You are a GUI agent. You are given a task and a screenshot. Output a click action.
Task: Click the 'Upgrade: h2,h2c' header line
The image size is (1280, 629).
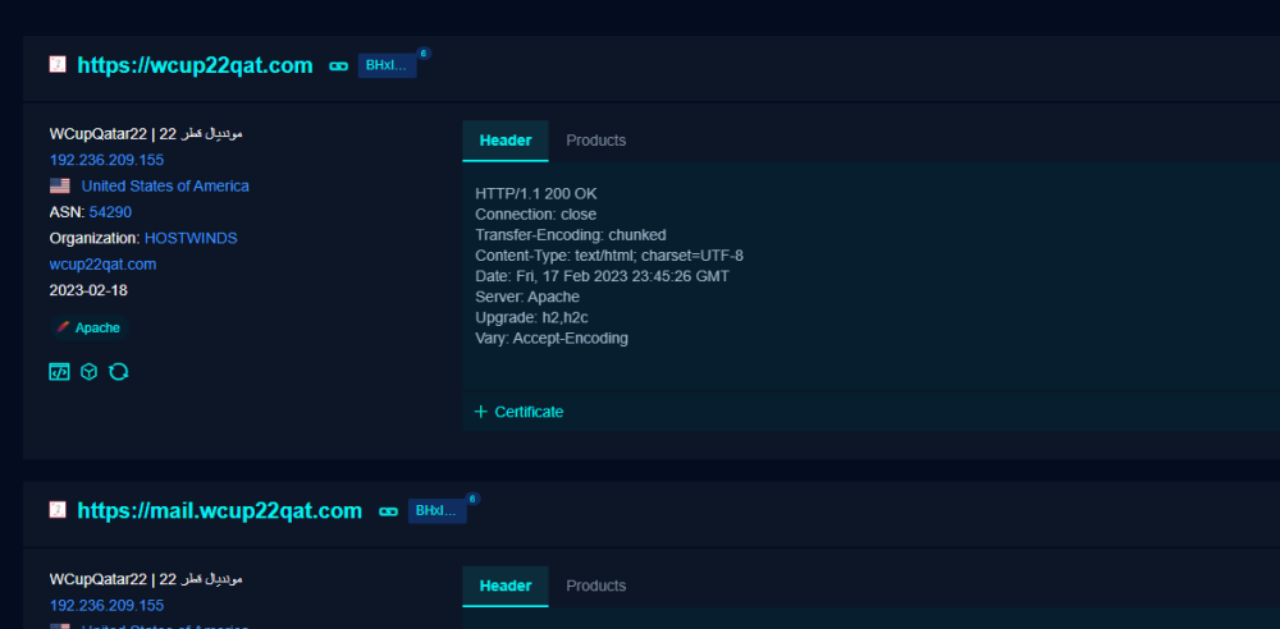[x=532, y=317]
